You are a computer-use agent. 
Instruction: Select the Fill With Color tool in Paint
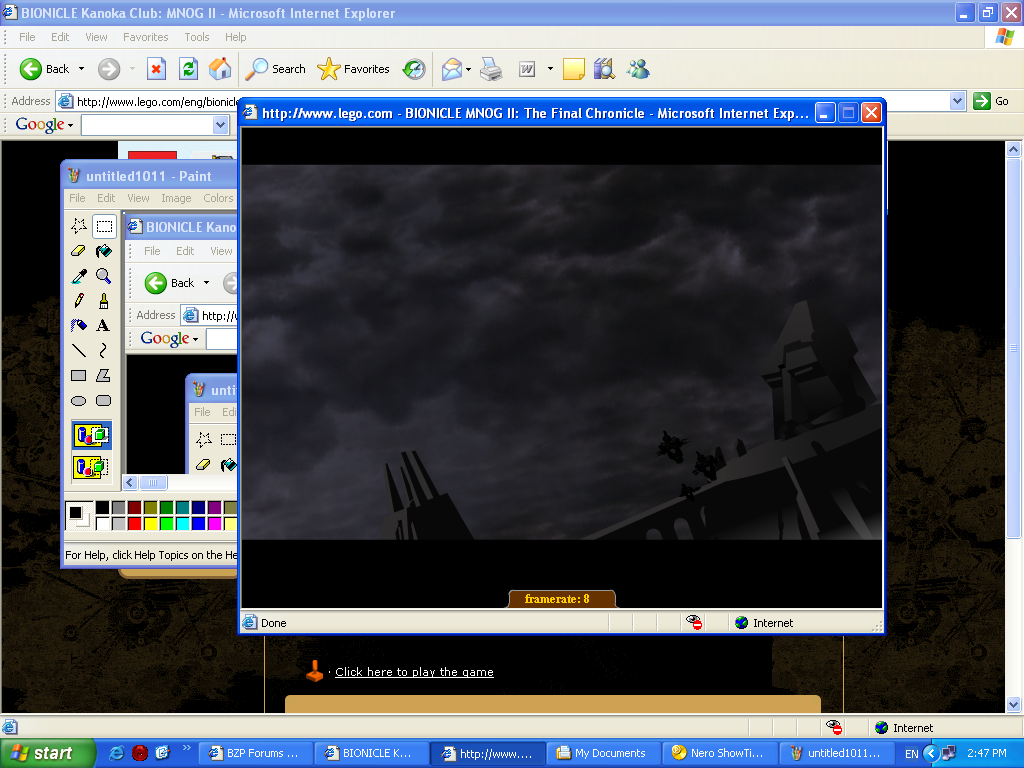tap(104, 251)
